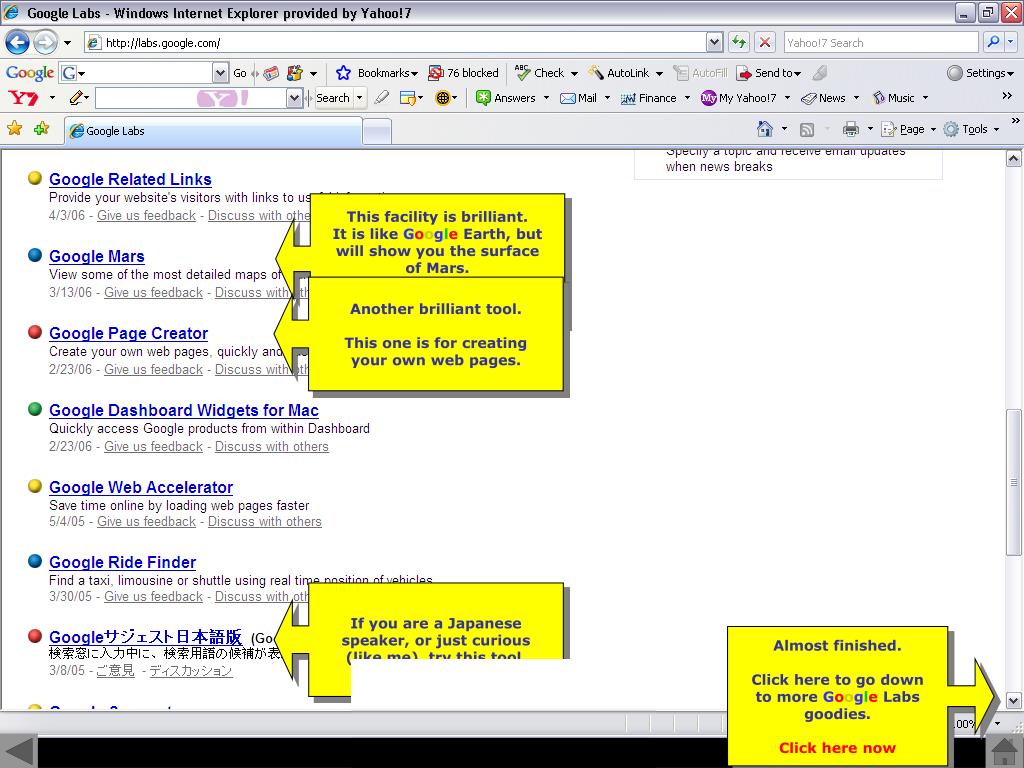Open the Google Related Links link
The height and width of the screenshot is (768, 1024).
pyautogui.click(x=130, y=180)
